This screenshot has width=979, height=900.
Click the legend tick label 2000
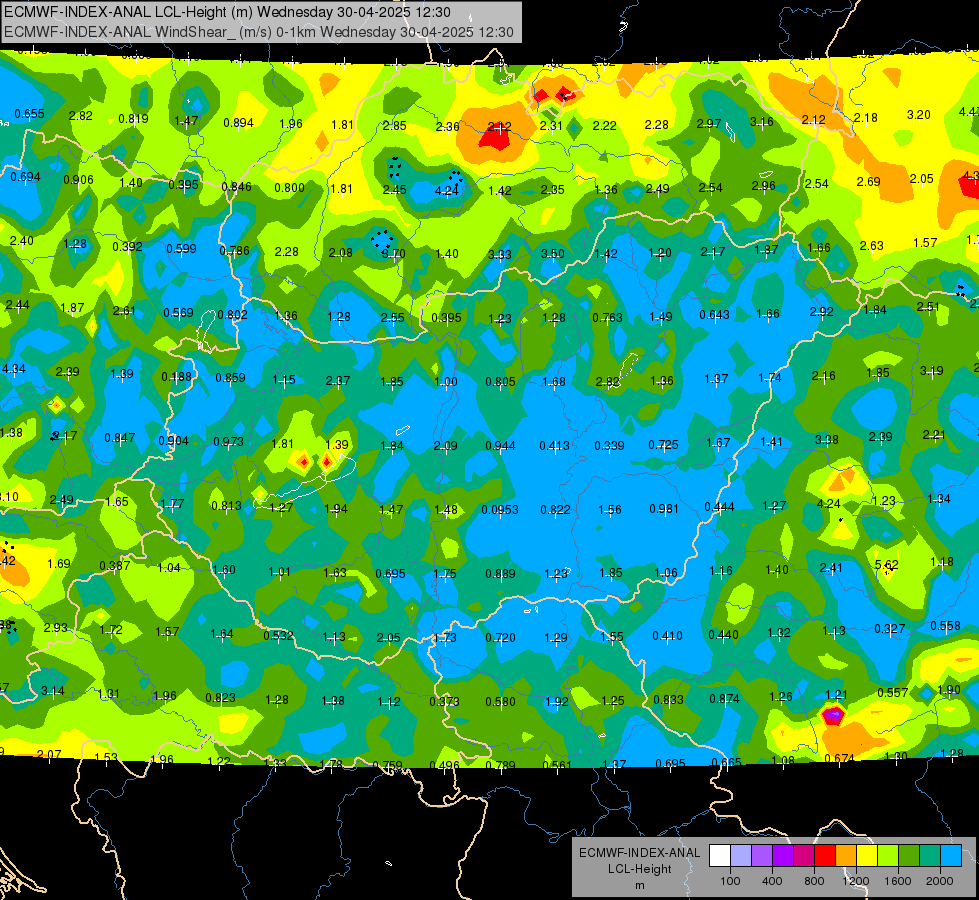coord(940,881)
